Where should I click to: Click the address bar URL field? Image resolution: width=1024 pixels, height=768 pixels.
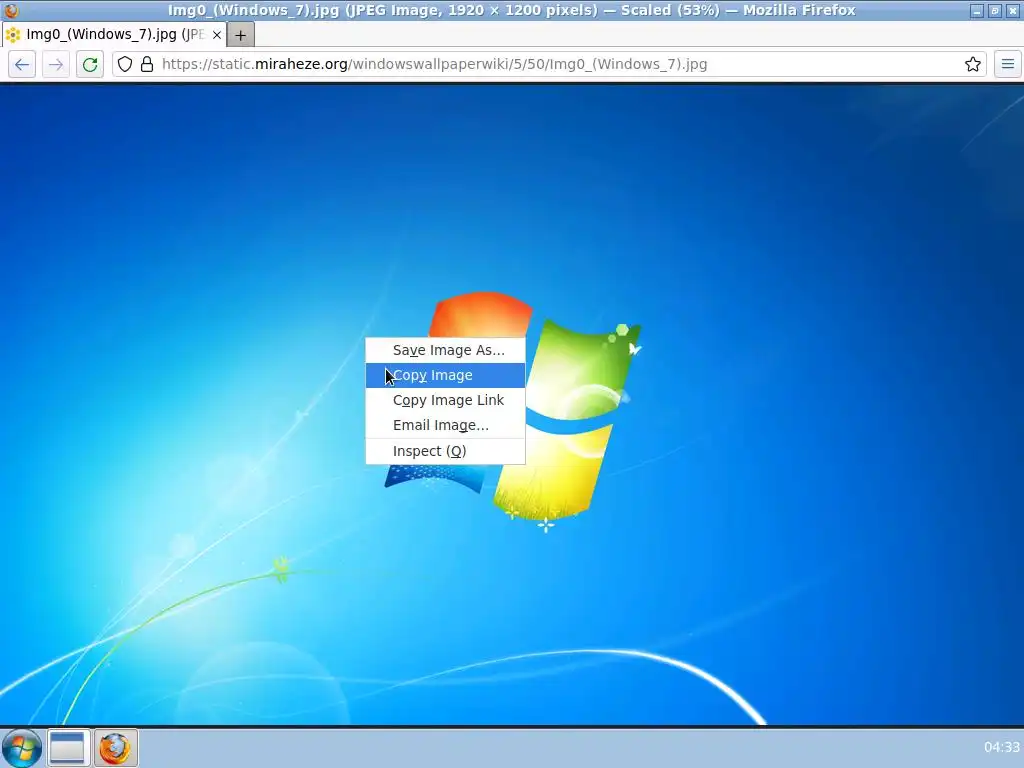point(549,64)
